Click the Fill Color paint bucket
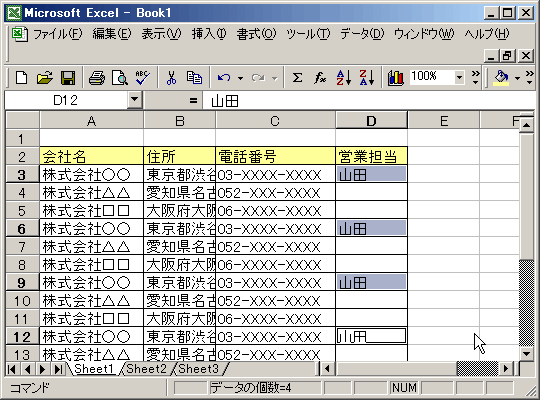 point(501,78)
